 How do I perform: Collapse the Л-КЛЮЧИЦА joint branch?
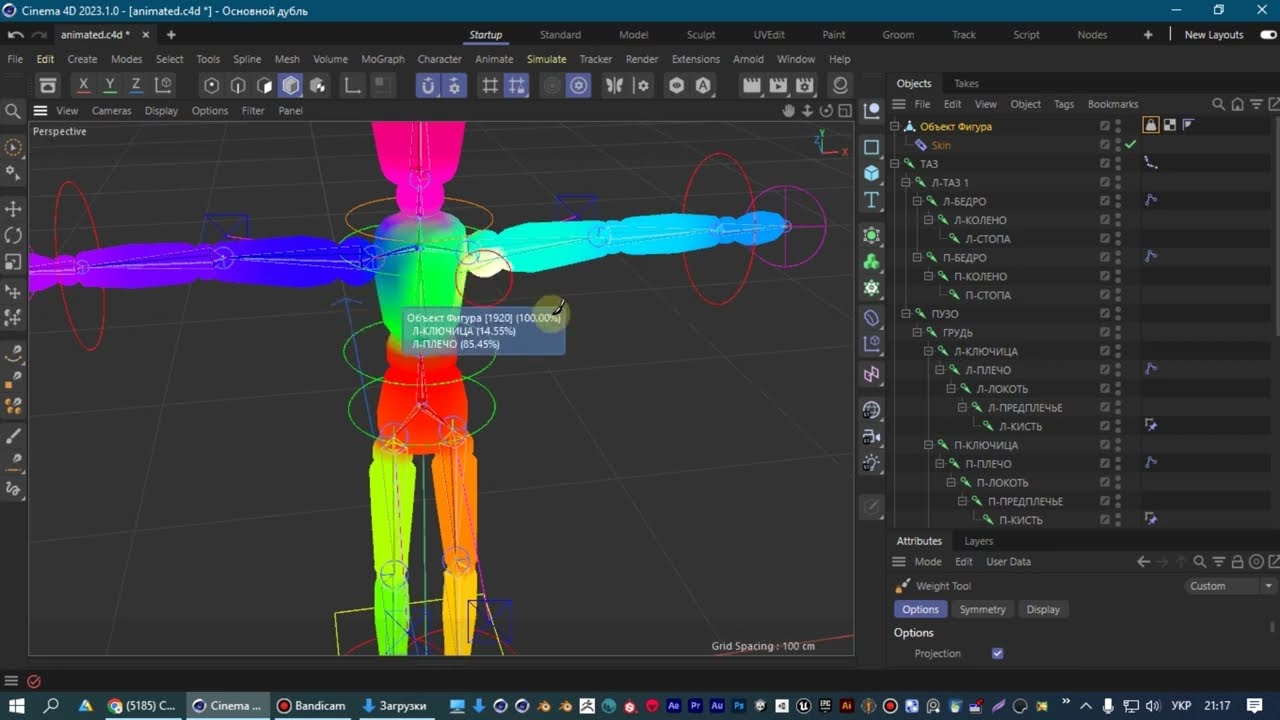pyautogui.click(x=929, y=351)
